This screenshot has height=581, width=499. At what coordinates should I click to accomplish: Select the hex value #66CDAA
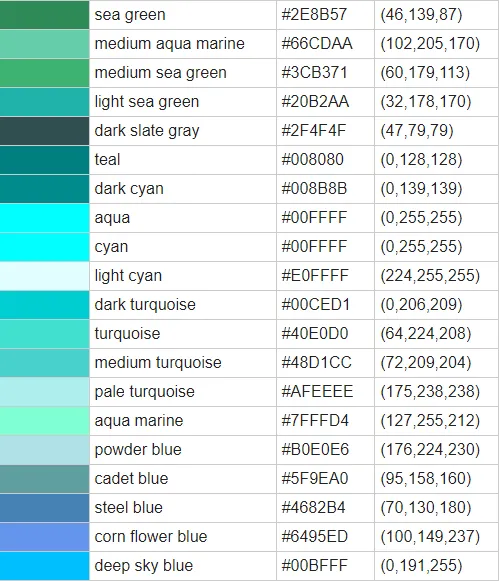click(x=317, y=44)
